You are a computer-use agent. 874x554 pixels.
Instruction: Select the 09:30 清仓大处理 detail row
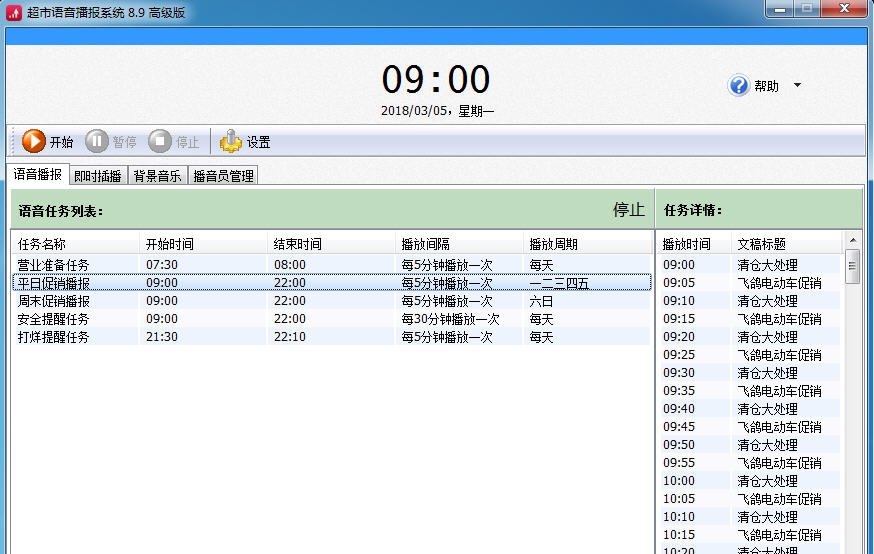[x=750, y=373]
